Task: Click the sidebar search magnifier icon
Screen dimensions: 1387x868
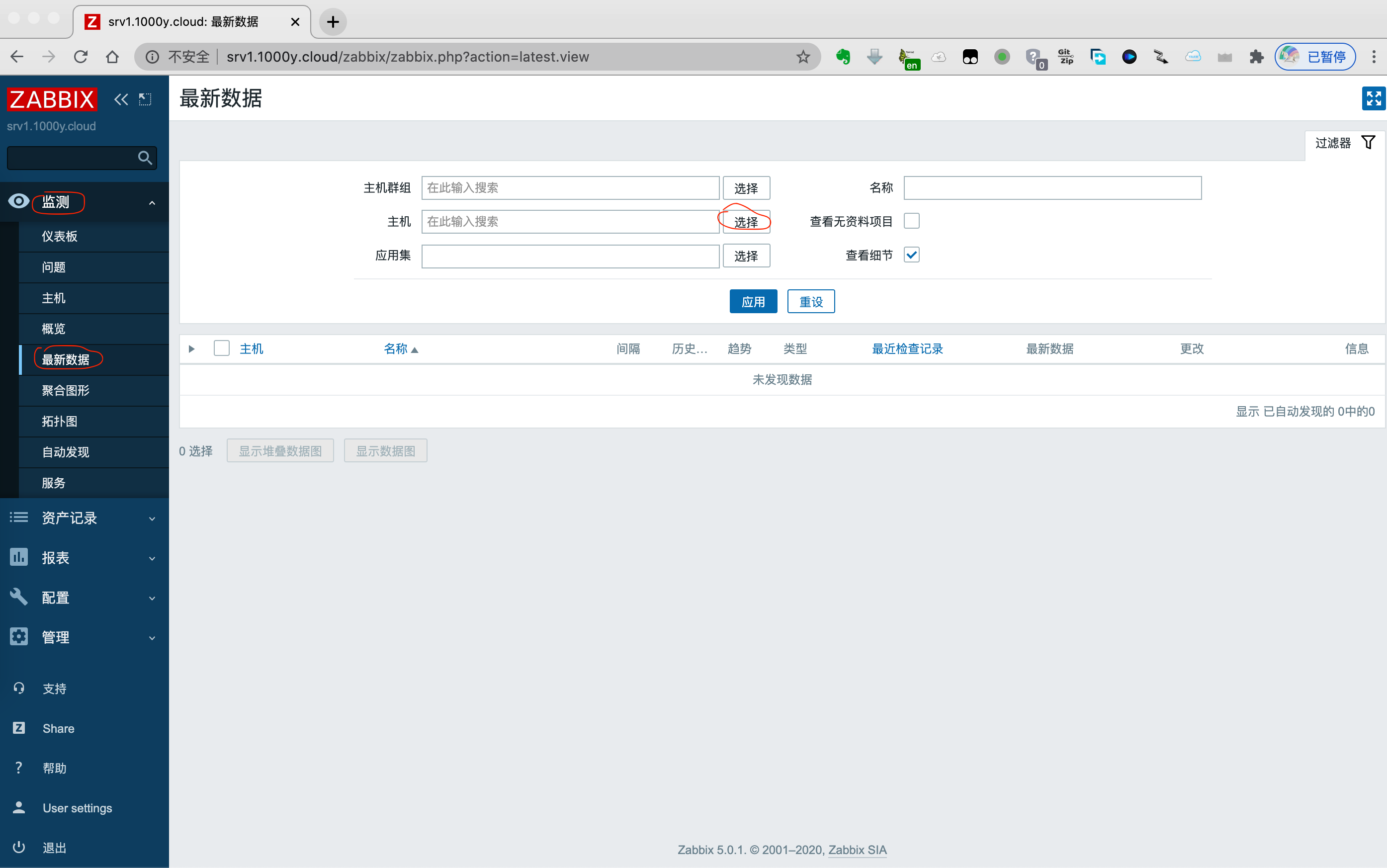Action: [144, 157]
